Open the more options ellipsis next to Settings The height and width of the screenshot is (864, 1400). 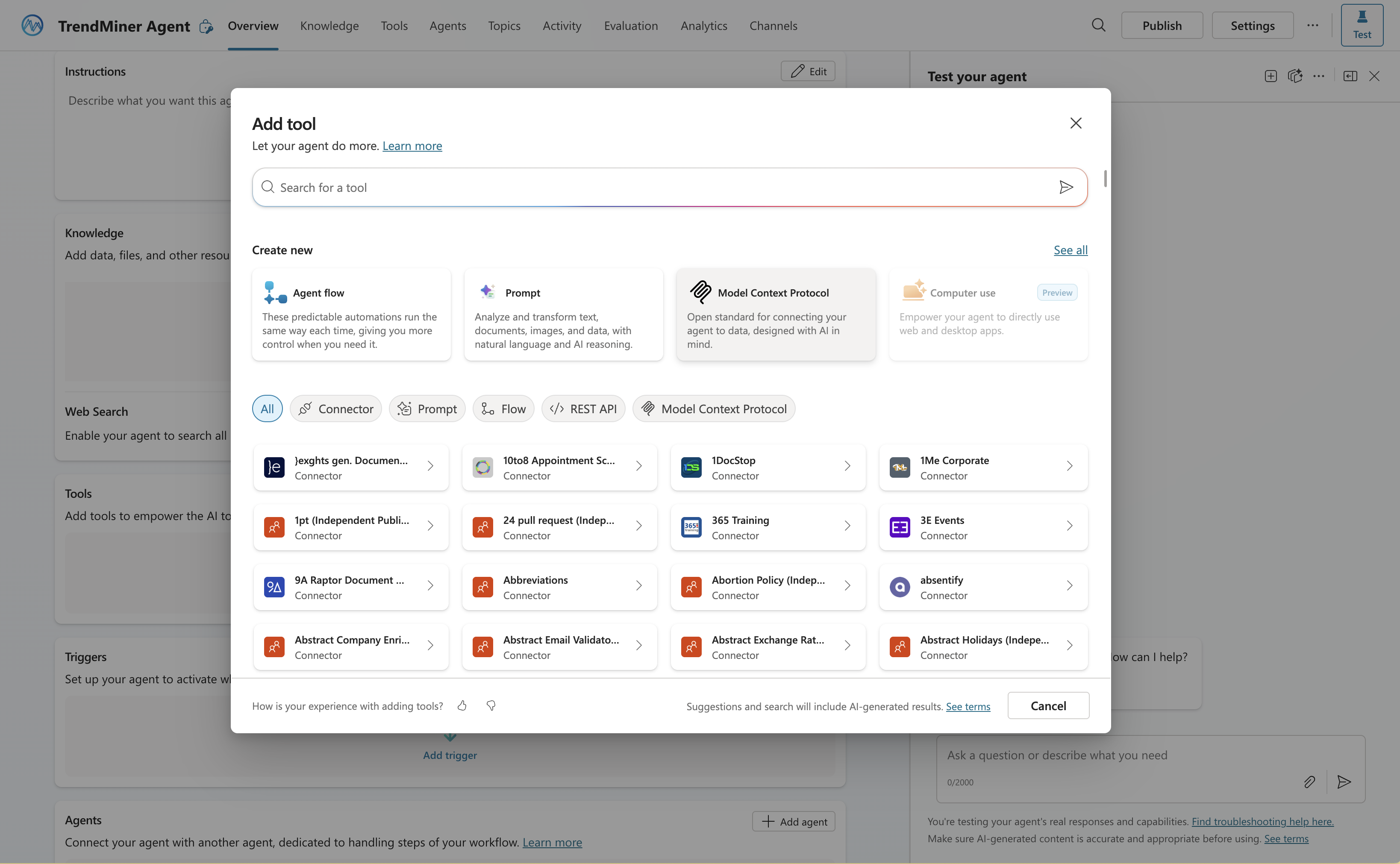tap(1312, 26)
